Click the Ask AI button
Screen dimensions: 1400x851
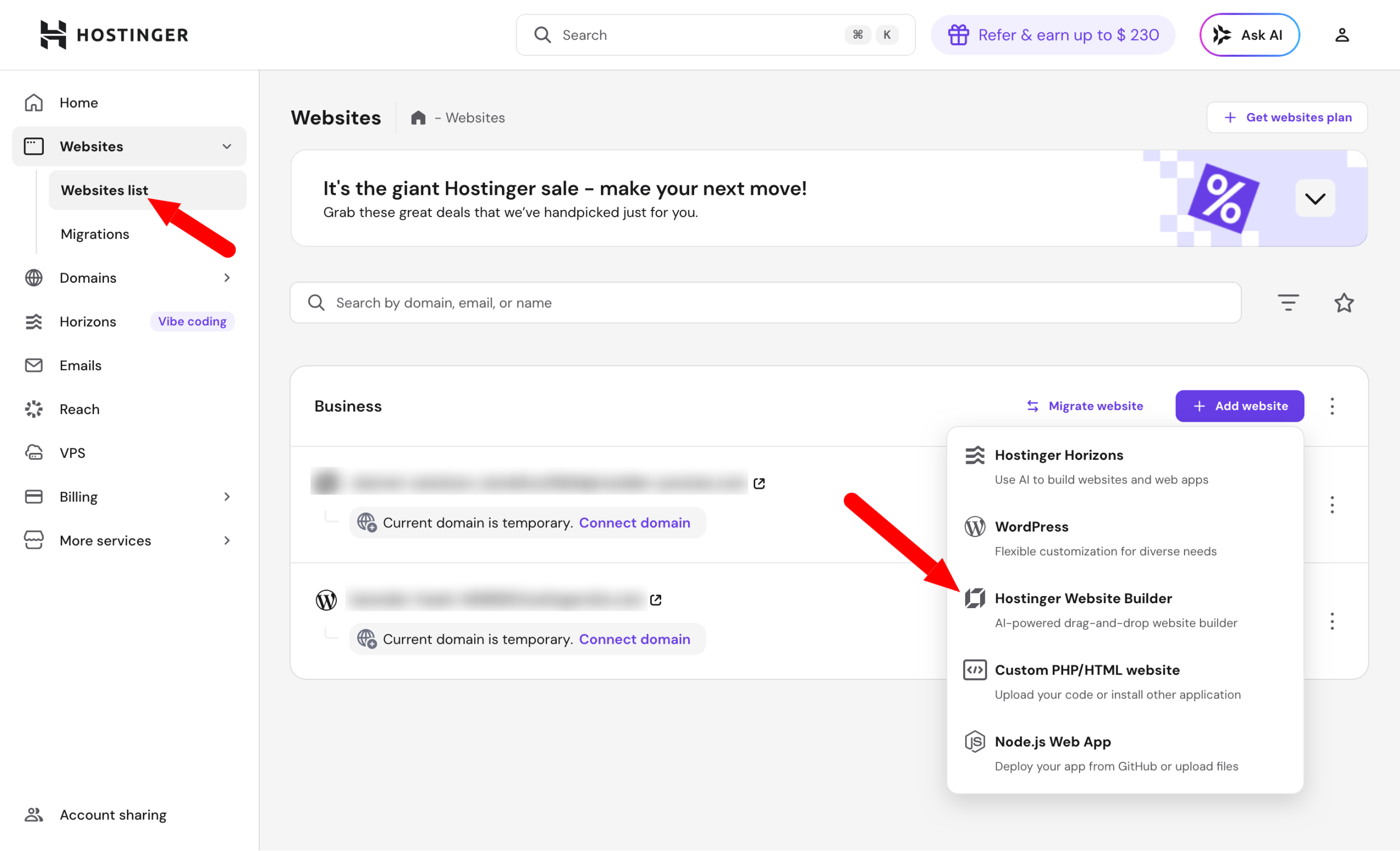click(1249, 35)
